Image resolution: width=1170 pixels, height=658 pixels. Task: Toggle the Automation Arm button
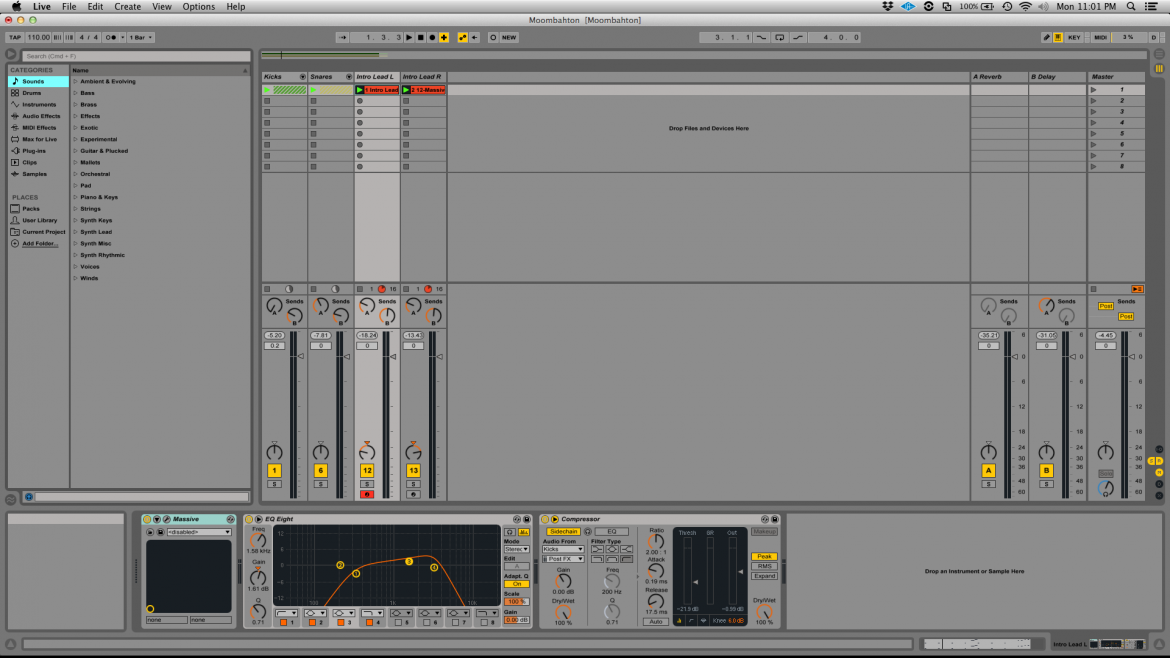pos(463,37)
